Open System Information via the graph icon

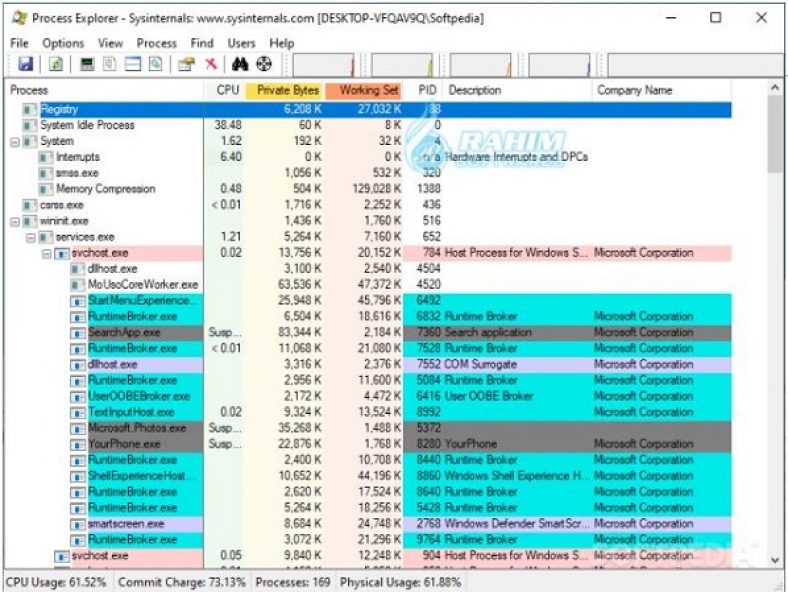(87, 64)
